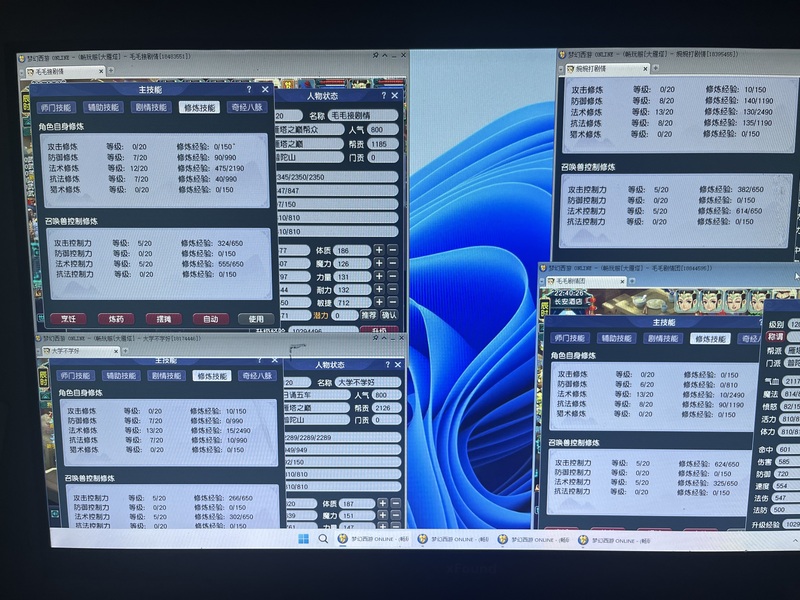Decrease 魔力 151 in 大学不学好 window
The width and height of the screenshot is (800, 600).
[396, 516]
